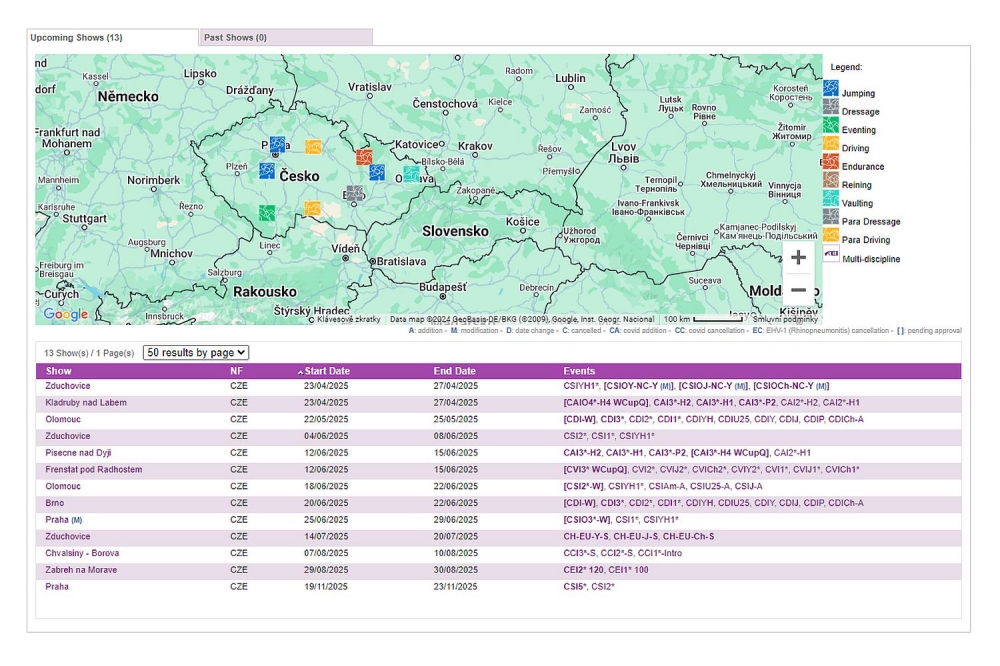Click the Klávesové zkratky map link
Viewport: 1000px width, 666px height.
(348, 319)
